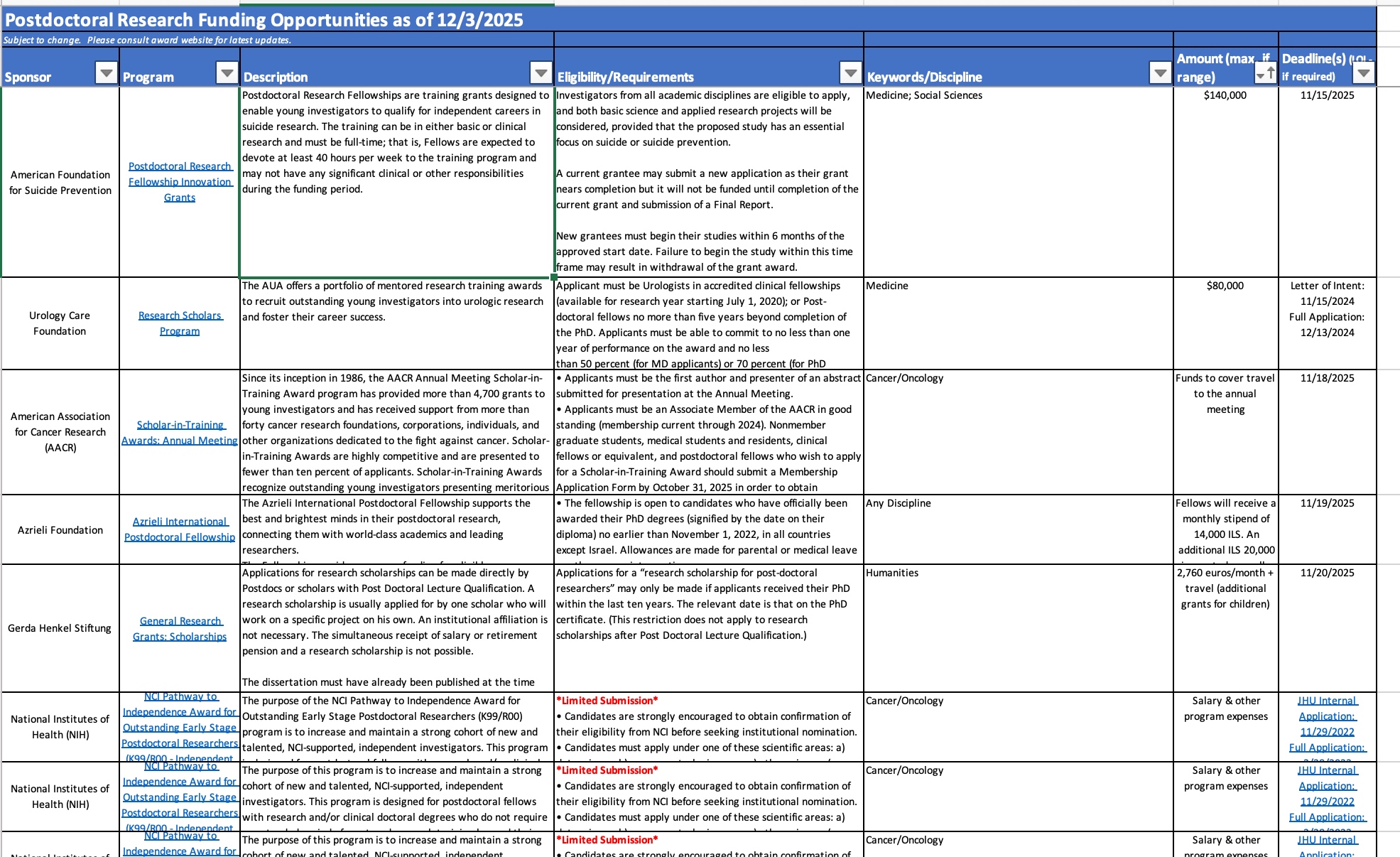Open the Eligibility/Requirements filter dropdown
This screenshot has width=1400, height=857.
850,72
